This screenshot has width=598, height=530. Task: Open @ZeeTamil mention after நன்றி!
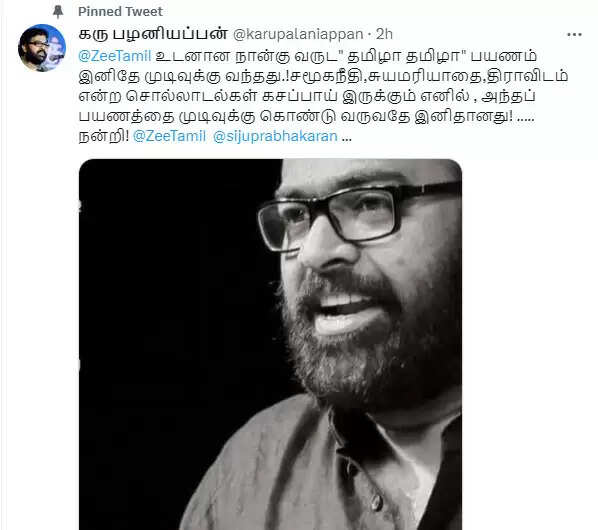169,136
